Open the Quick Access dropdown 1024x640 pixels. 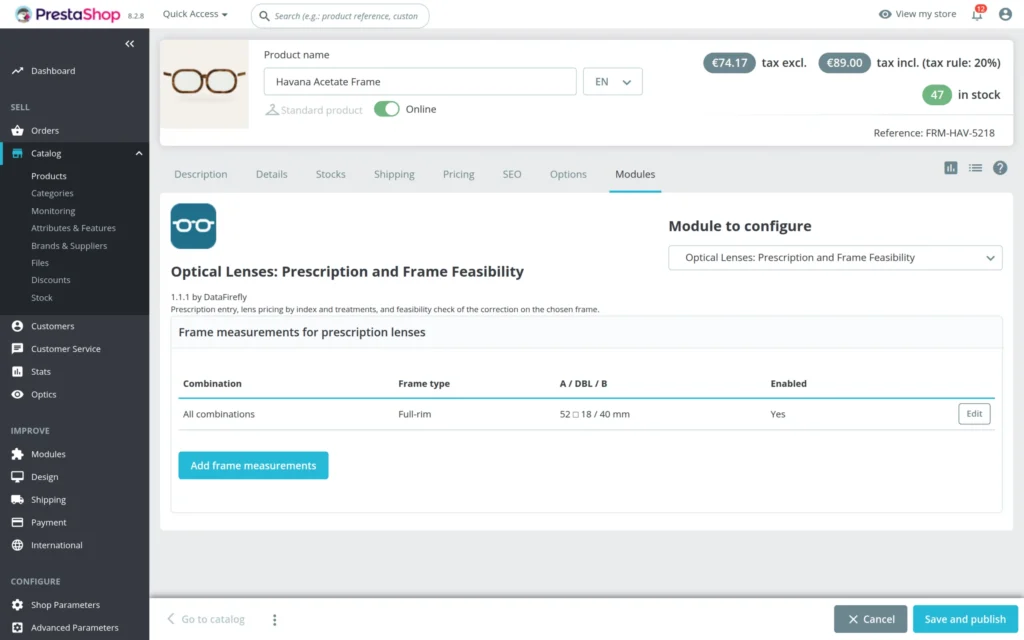click(195, 14)
